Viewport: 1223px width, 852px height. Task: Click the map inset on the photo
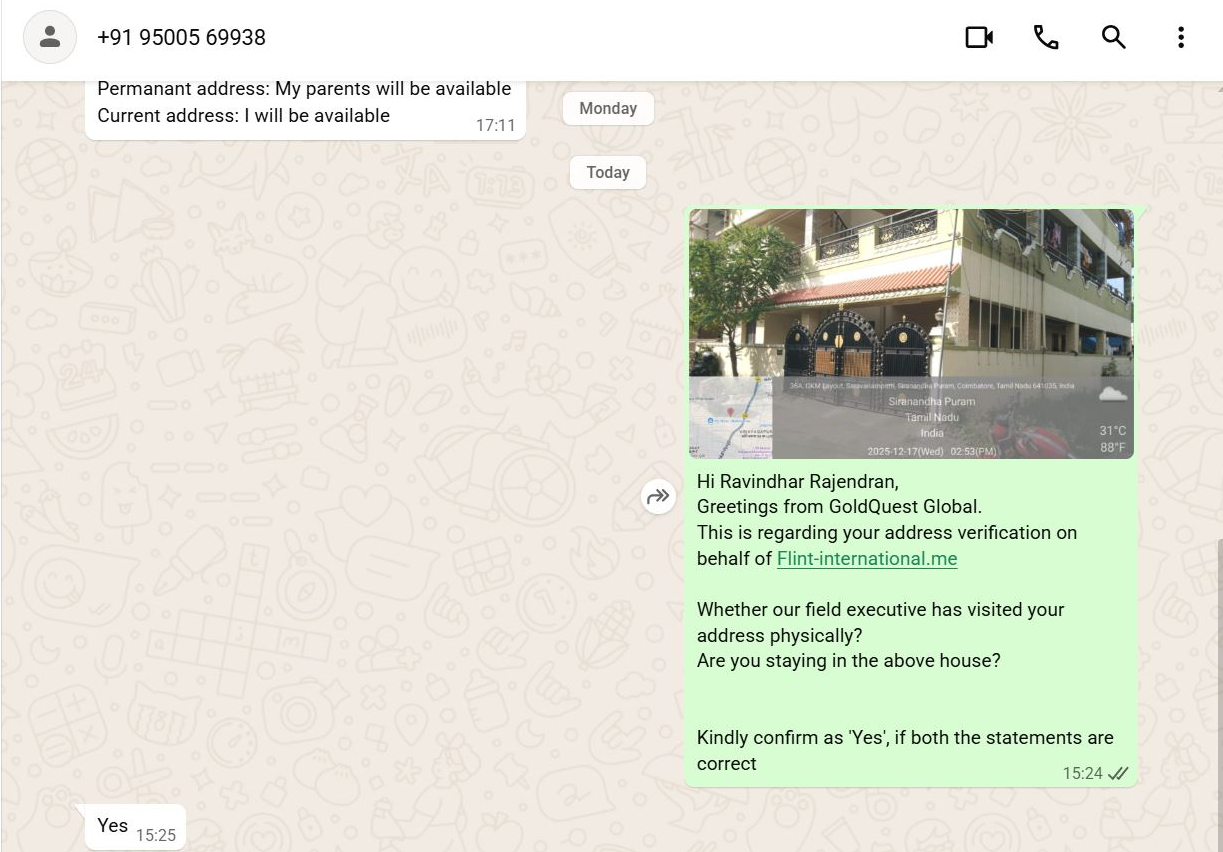point(730,418)
